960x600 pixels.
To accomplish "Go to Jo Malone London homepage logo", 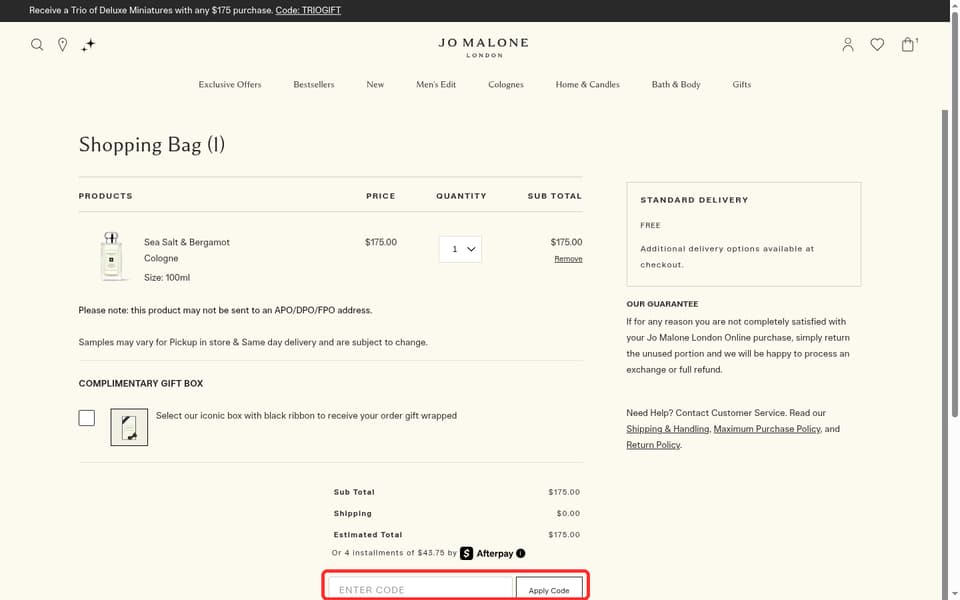I will click(x=483, y=47).
